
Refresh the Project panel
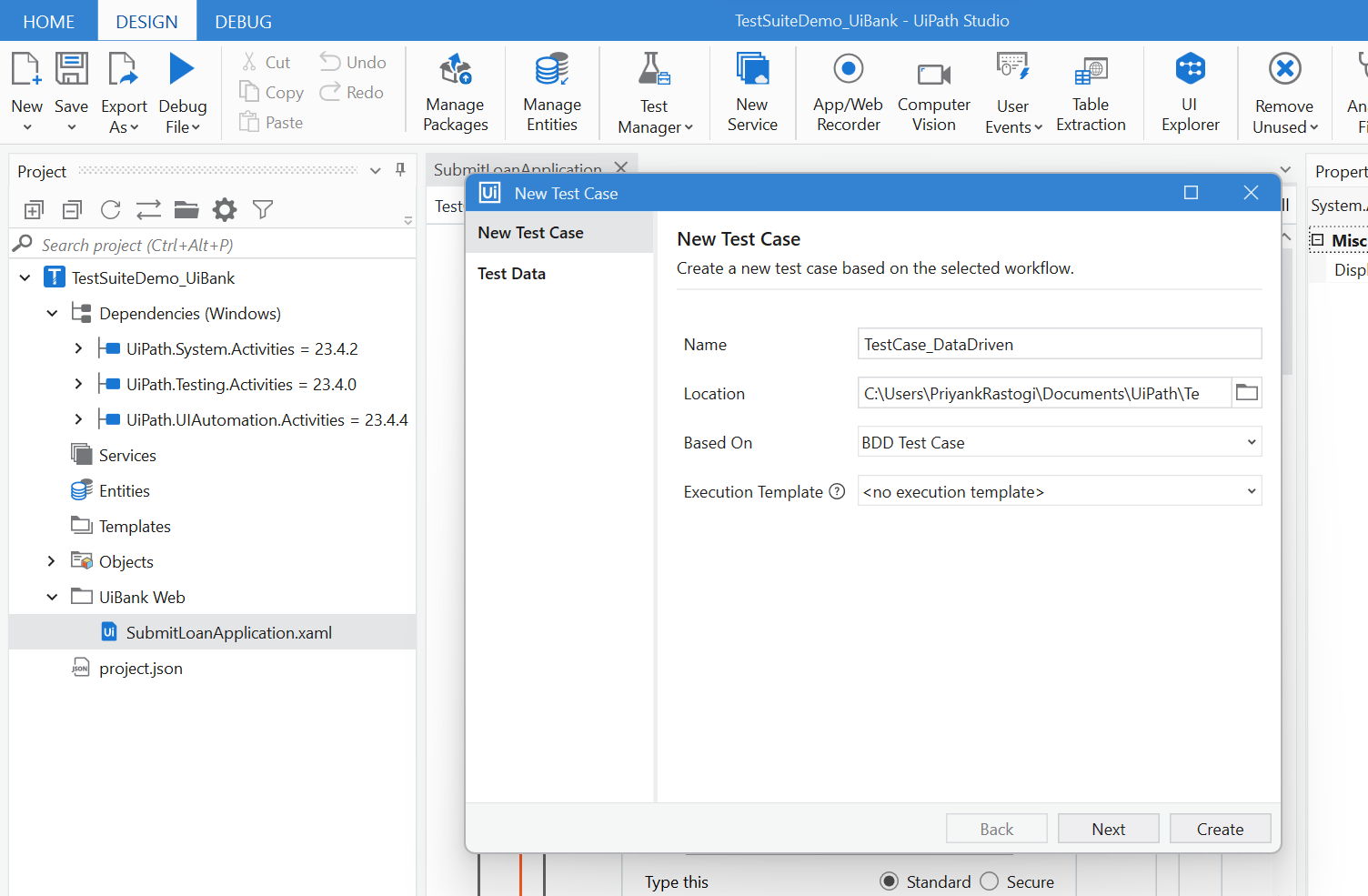(x=110, y=210)
